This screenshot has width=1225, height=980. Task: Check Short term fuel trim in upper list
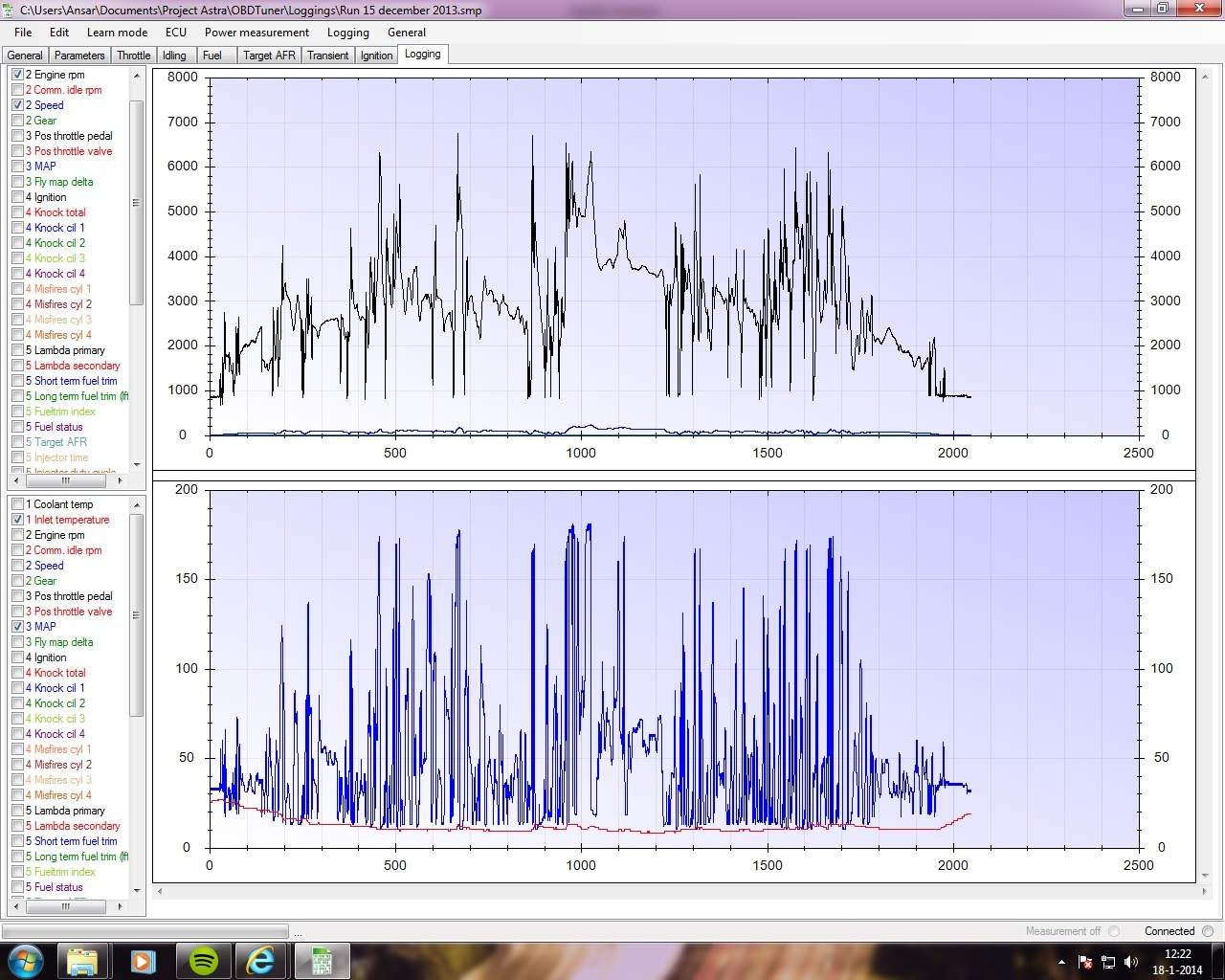click(x=17, y=381)
